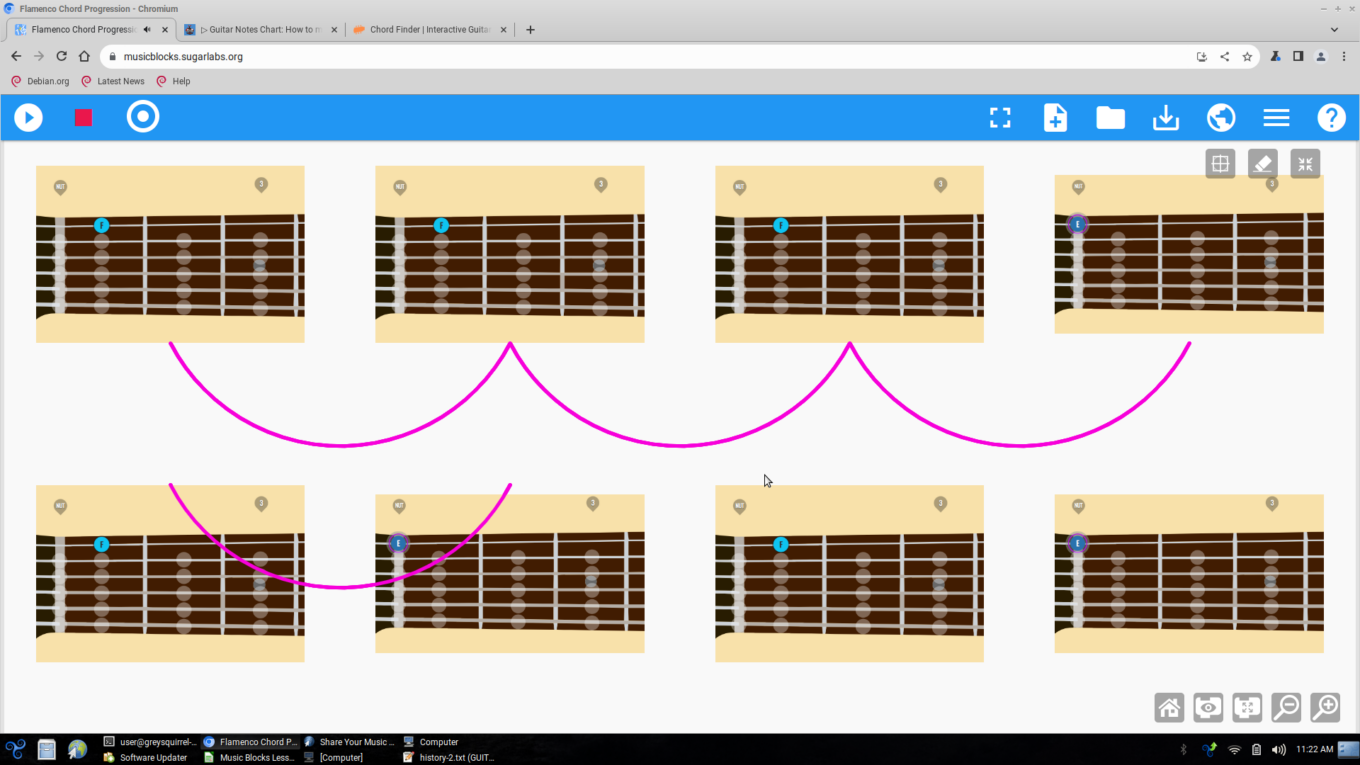Click the record circle icon
This screenshot has width=1360, height=765.
[x=143, y=117]
